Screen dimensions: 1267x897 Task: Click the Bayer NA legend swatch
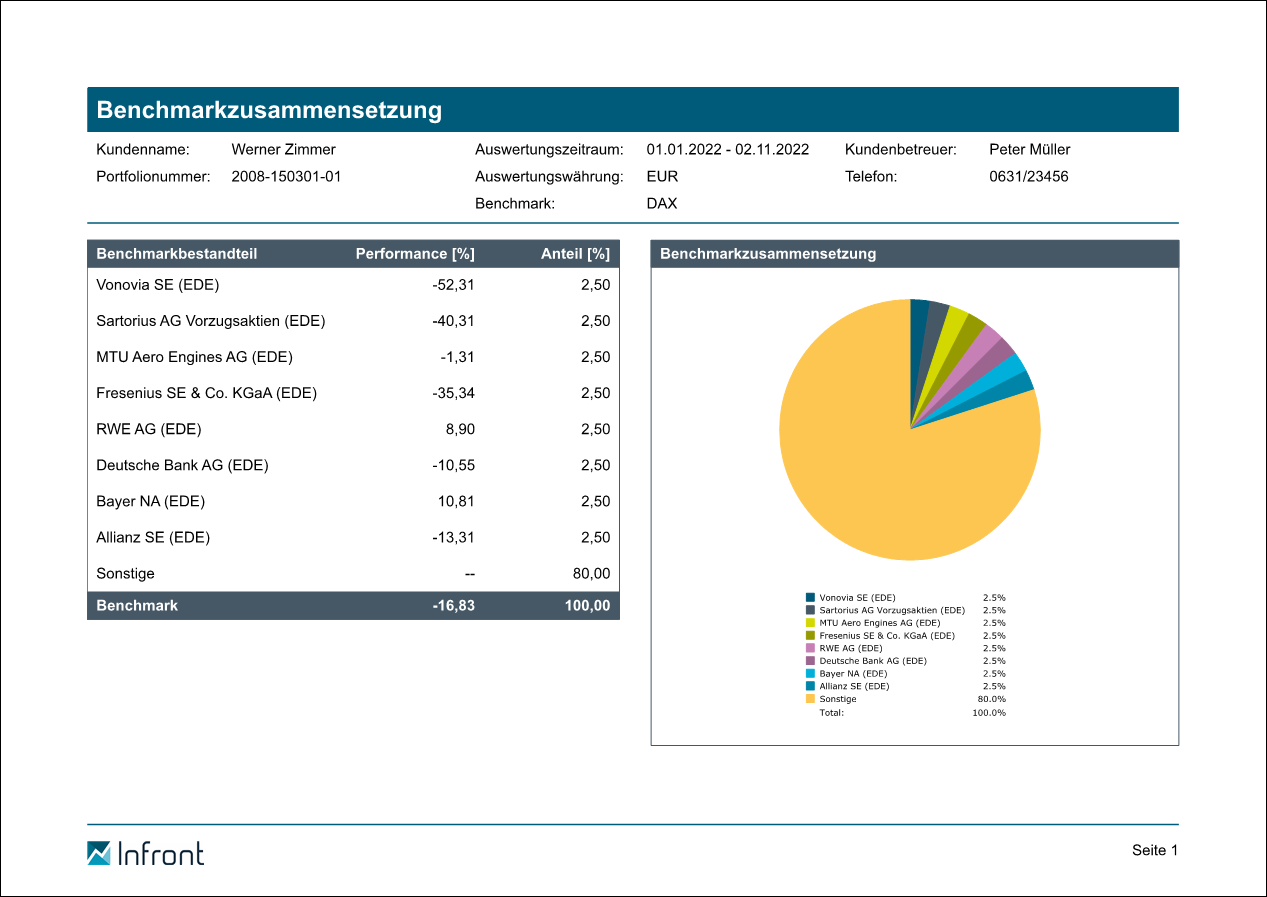(810, 673)
